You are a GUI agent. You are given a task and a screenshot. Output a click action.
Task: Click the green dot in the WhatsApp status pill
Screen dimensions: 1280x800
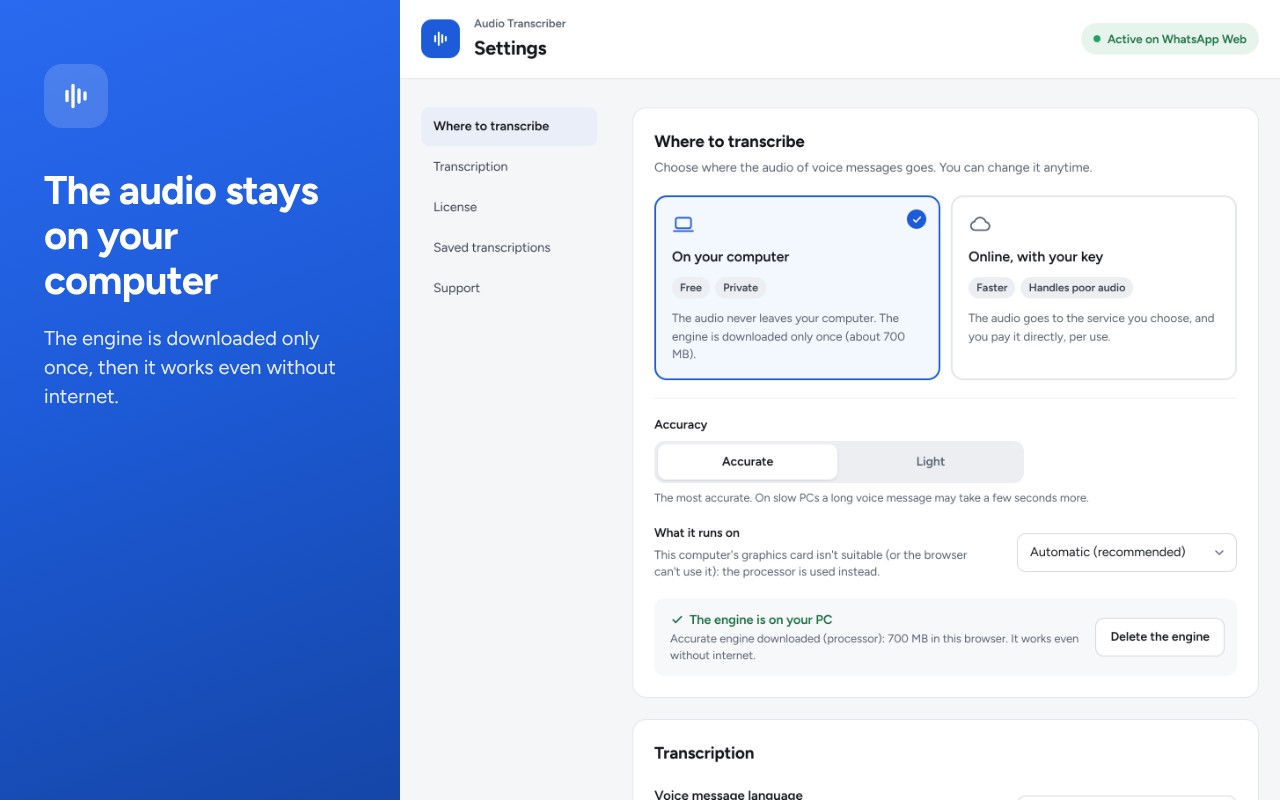click(x=1097, y=39)
